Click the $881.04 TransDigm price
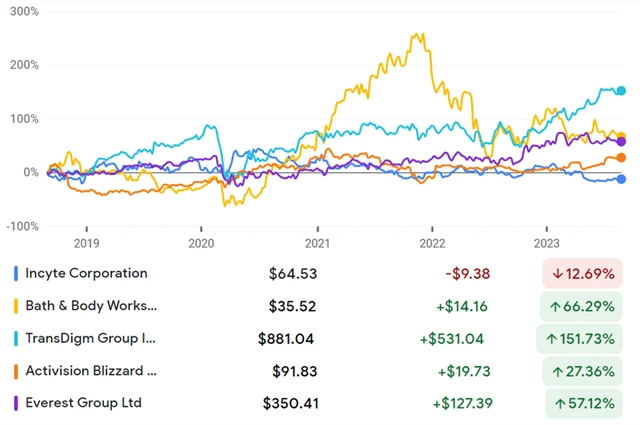640x425 pixels. (287, 338)
